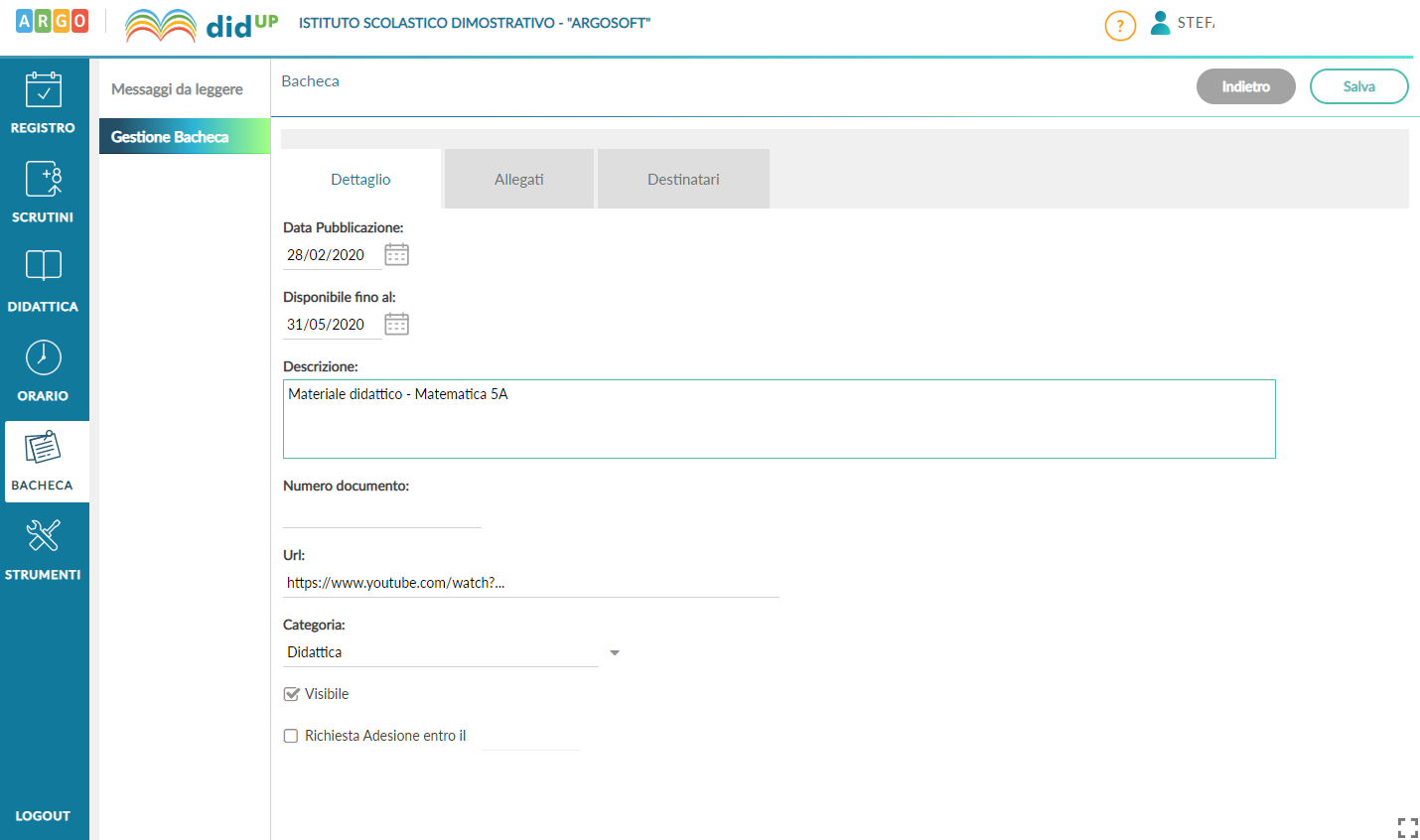Viewport: 1420px width, 840px height.
Task: Open calendar for Data Pubblicazione
Action: (397, 255)
